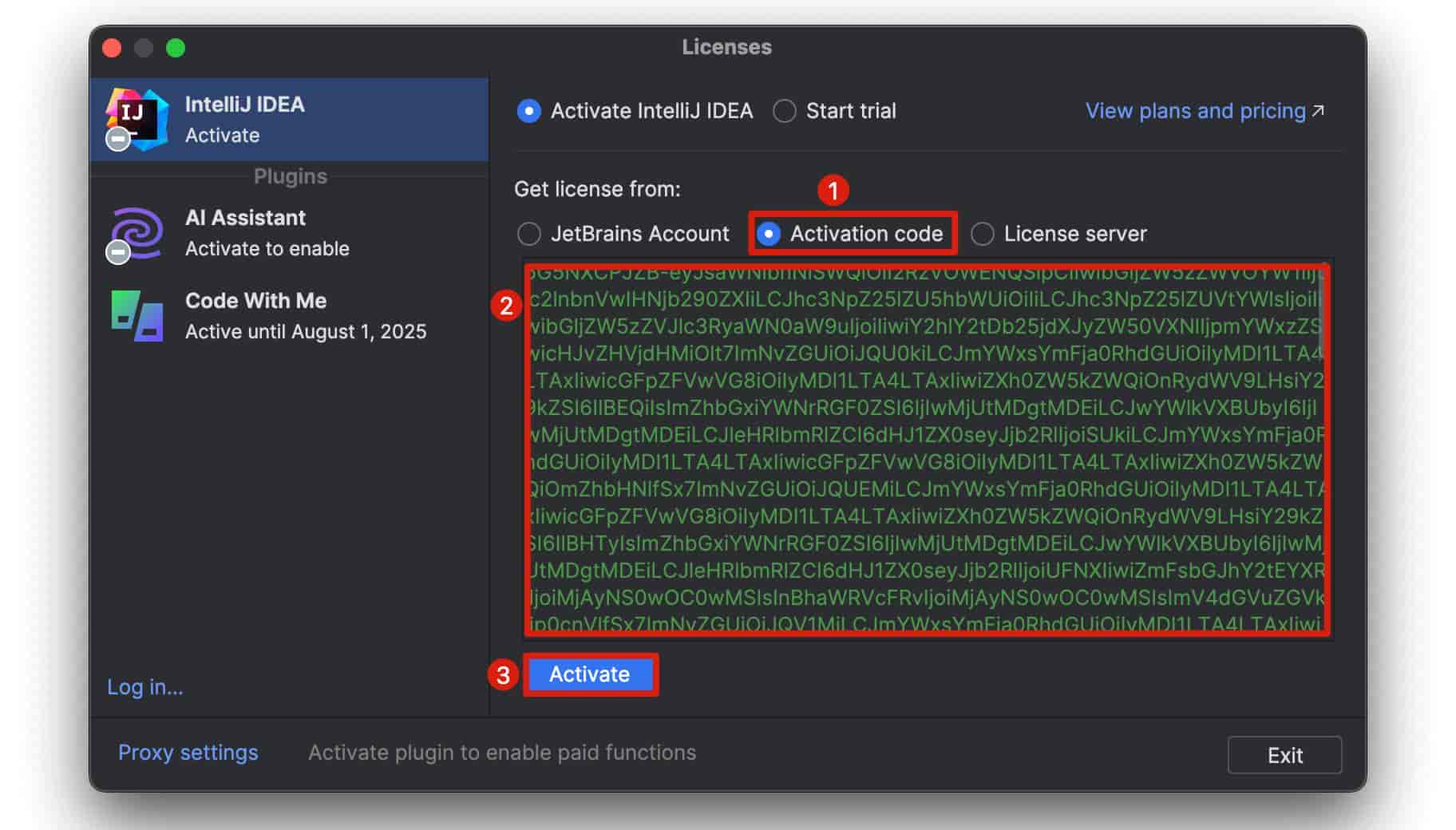This screenshot has height=830, width=1456.
Task: Click the Exit button
Action: (x=1284, y=755)
